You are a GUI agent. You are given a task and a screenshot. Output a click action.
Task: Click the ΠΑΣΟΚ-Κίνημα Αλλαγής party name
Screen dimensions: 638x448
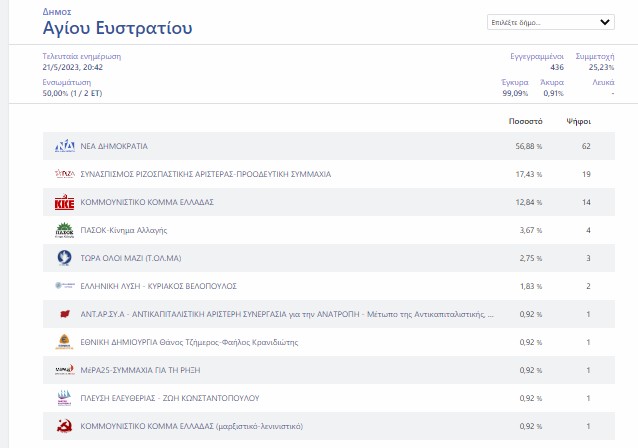point(116,230)
